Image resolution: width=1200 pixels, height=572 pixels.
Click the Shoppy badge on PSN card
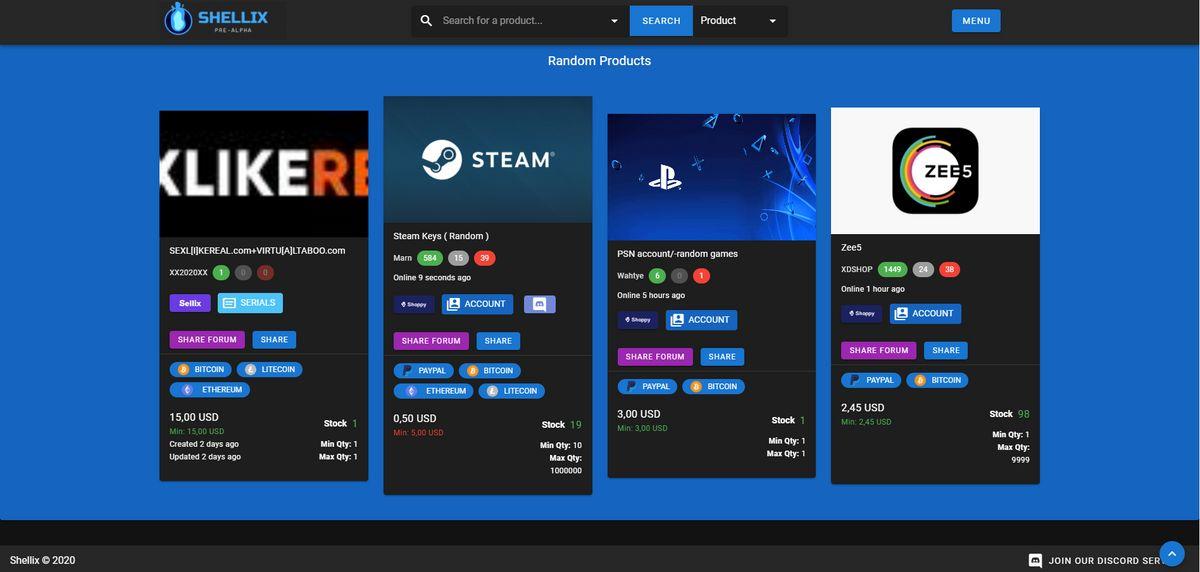[638, 320]
